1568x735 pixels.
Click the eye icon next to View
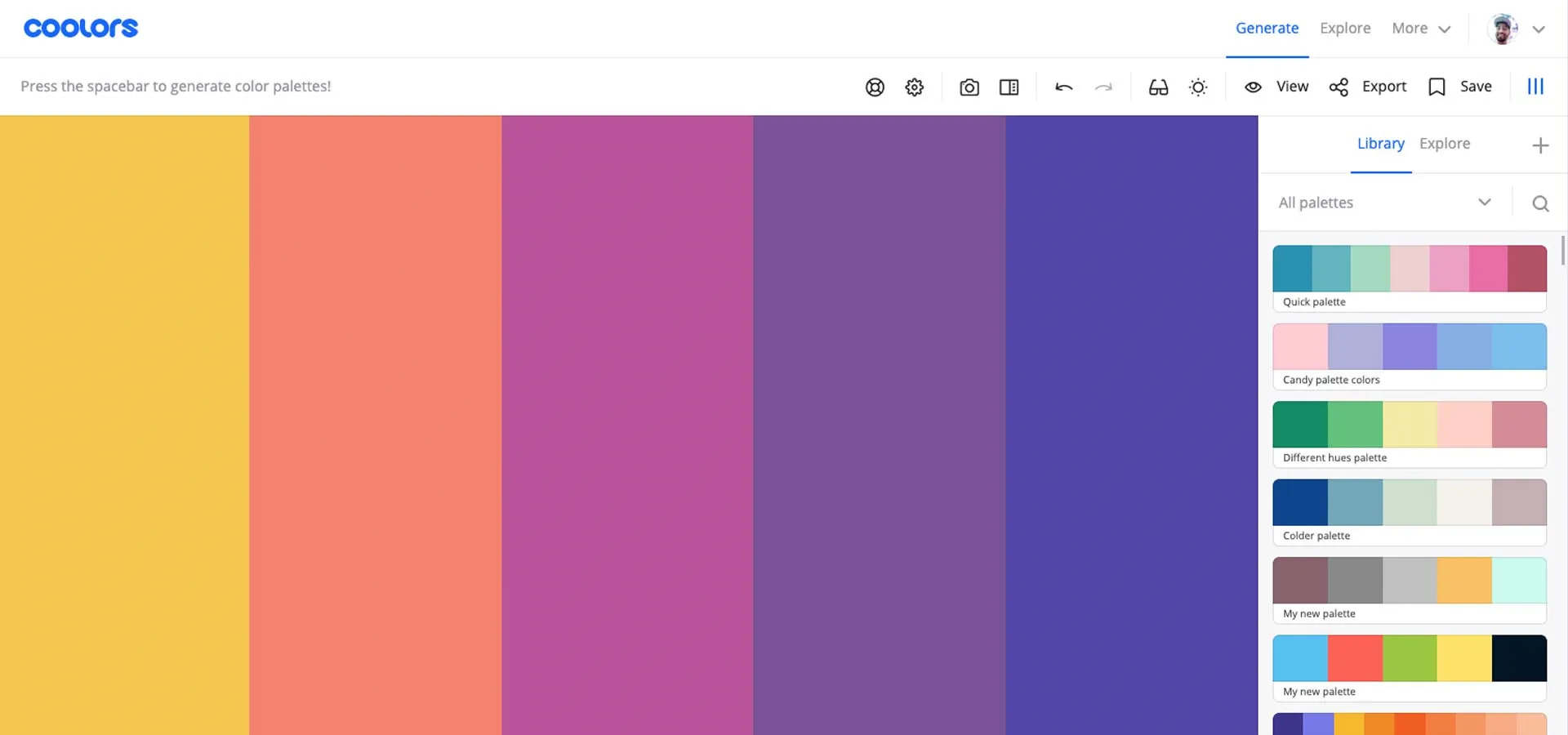point(1253,87)
